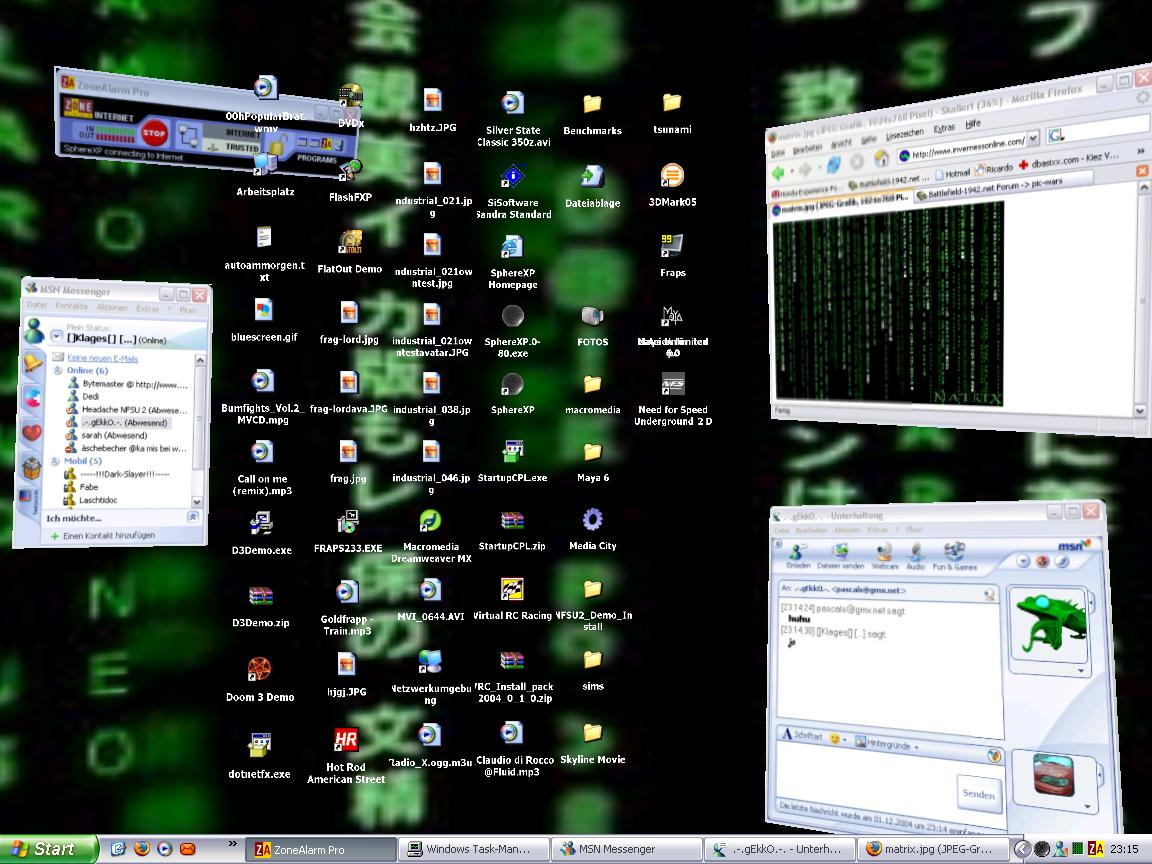Screen dimensions: 1152x864
Task: Open Fun & Games in chat toolbar
Action: click(x=954, y=556)
